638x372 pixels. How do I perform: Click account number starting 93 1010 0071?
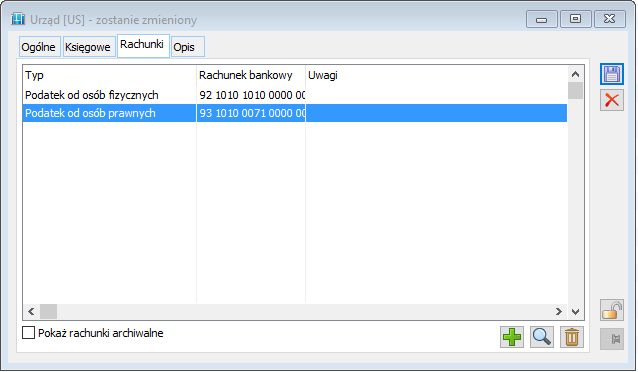pyautogui.click(x=252, y=113)
